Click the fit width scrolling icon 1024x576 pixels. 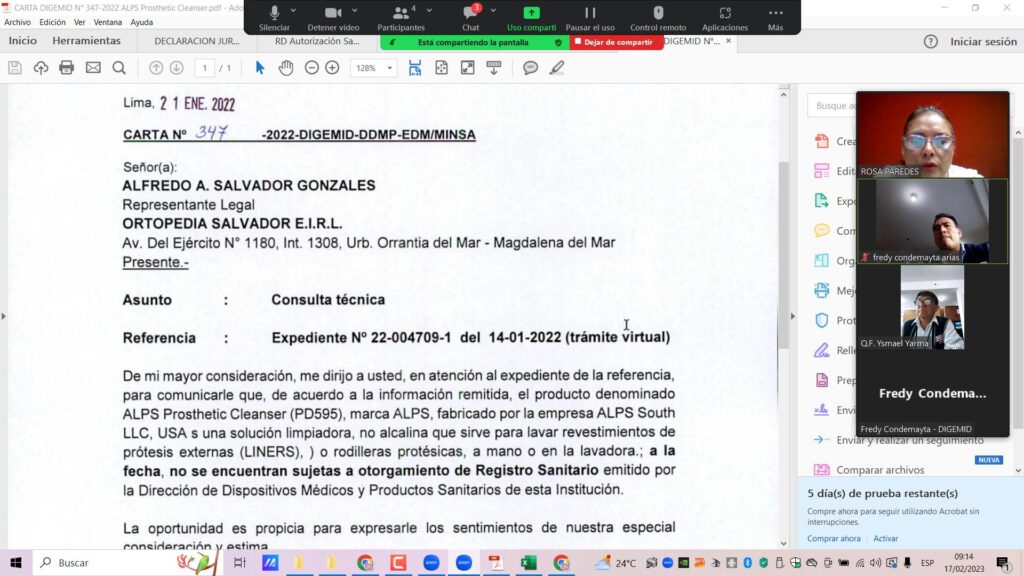[x=415, y=67]
